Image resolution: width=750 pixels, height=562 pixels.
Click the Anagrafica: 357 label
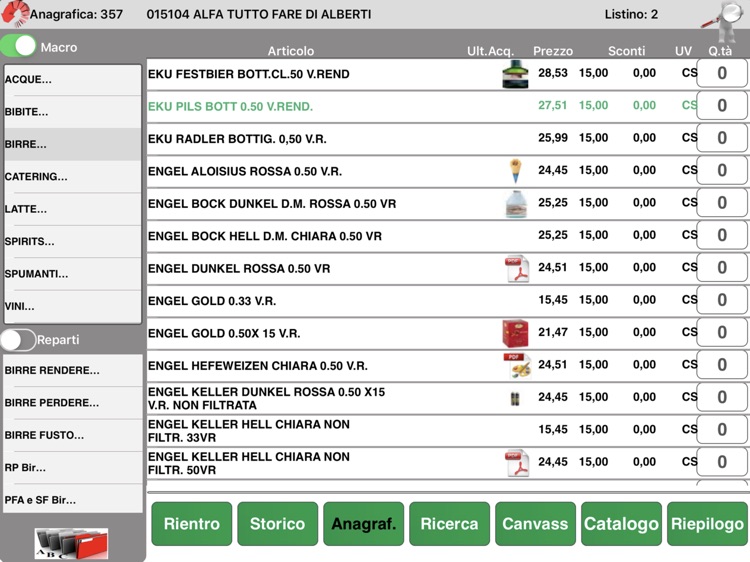pos(77,14)
